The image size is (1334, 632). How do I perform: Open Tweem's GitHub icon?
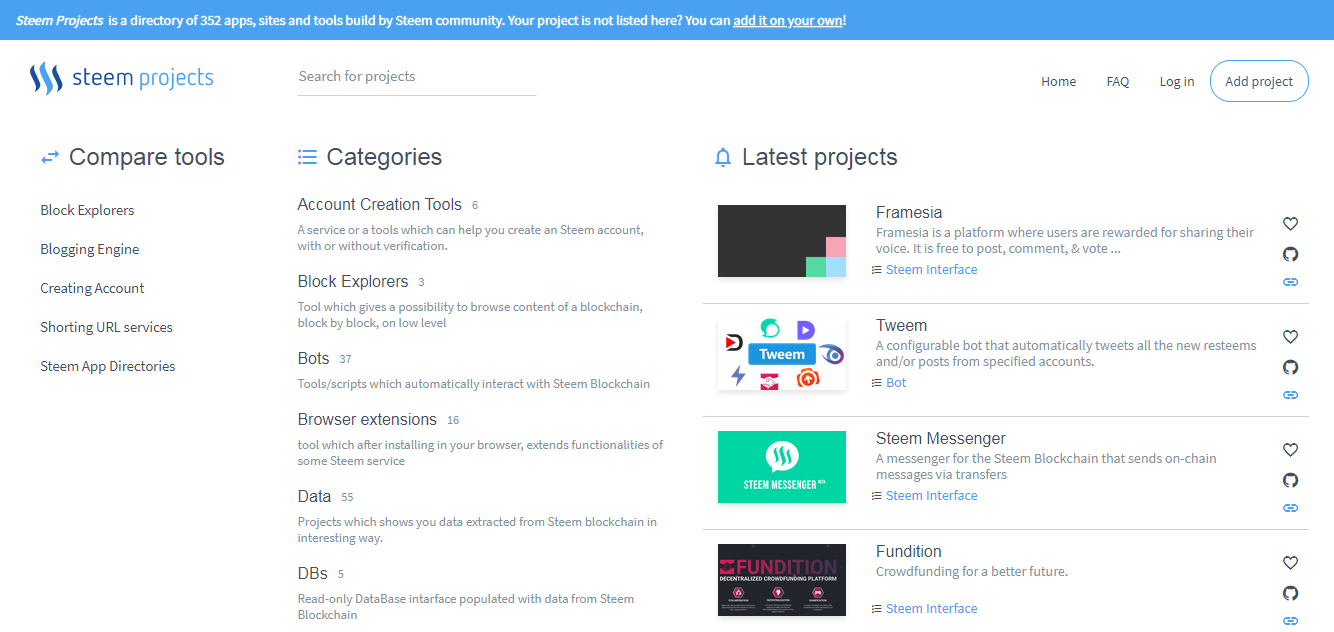[x=1290, y=367]
